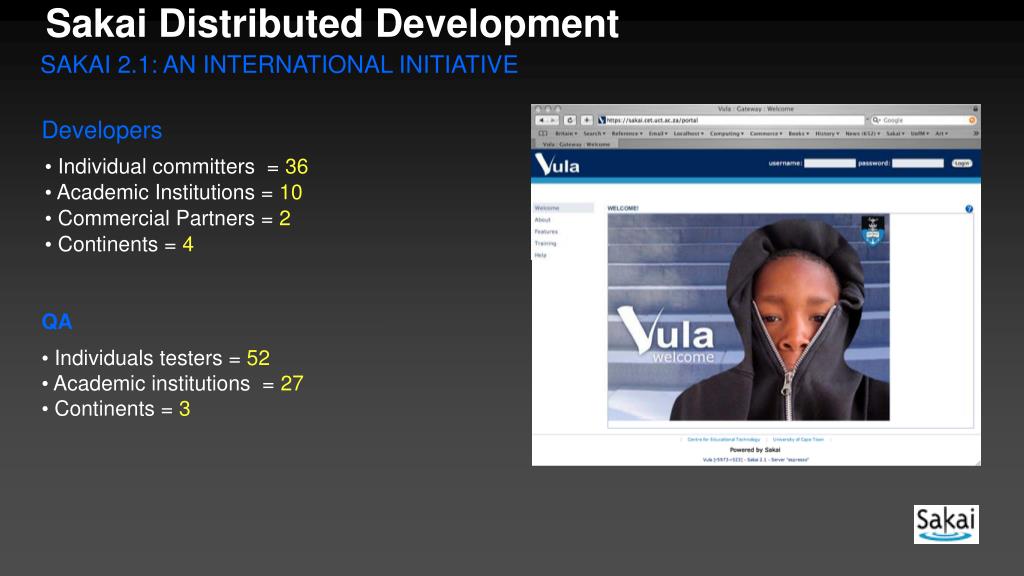The width and height of the screenshot is (1024, 576).
Task: Click the browser forward arrow
Action: click(x=553, y=120)
